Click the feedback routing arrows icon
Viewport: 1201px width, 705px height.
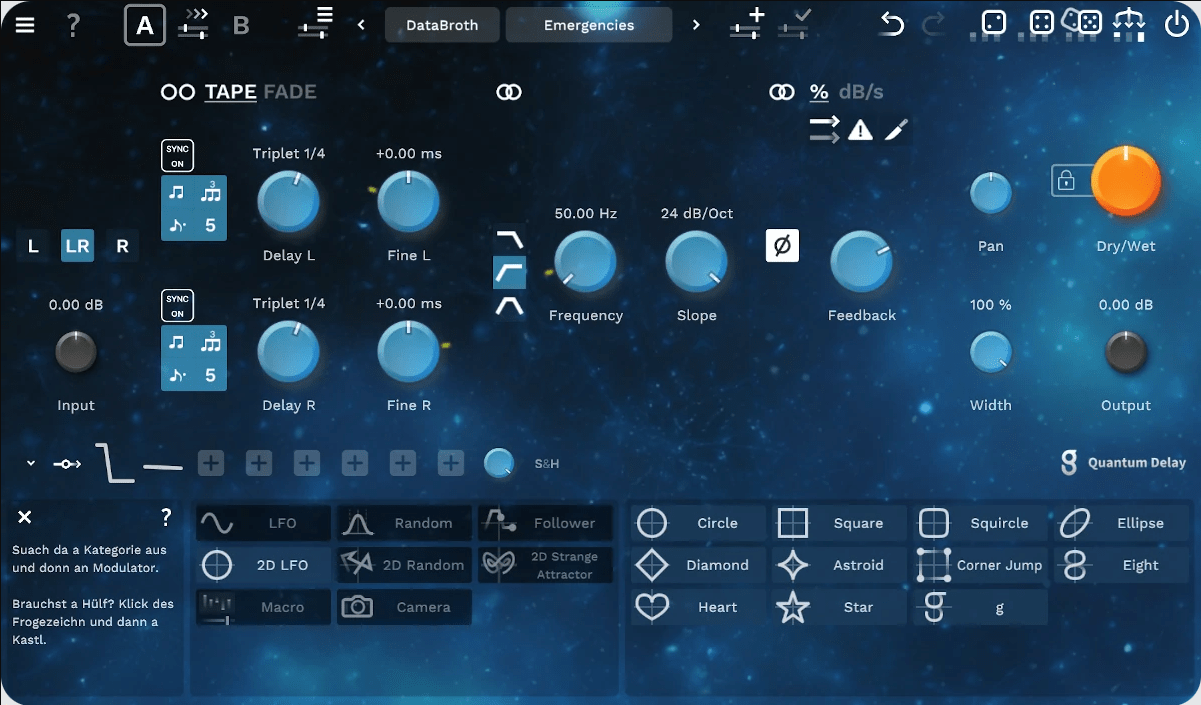[x=825, y=129]
